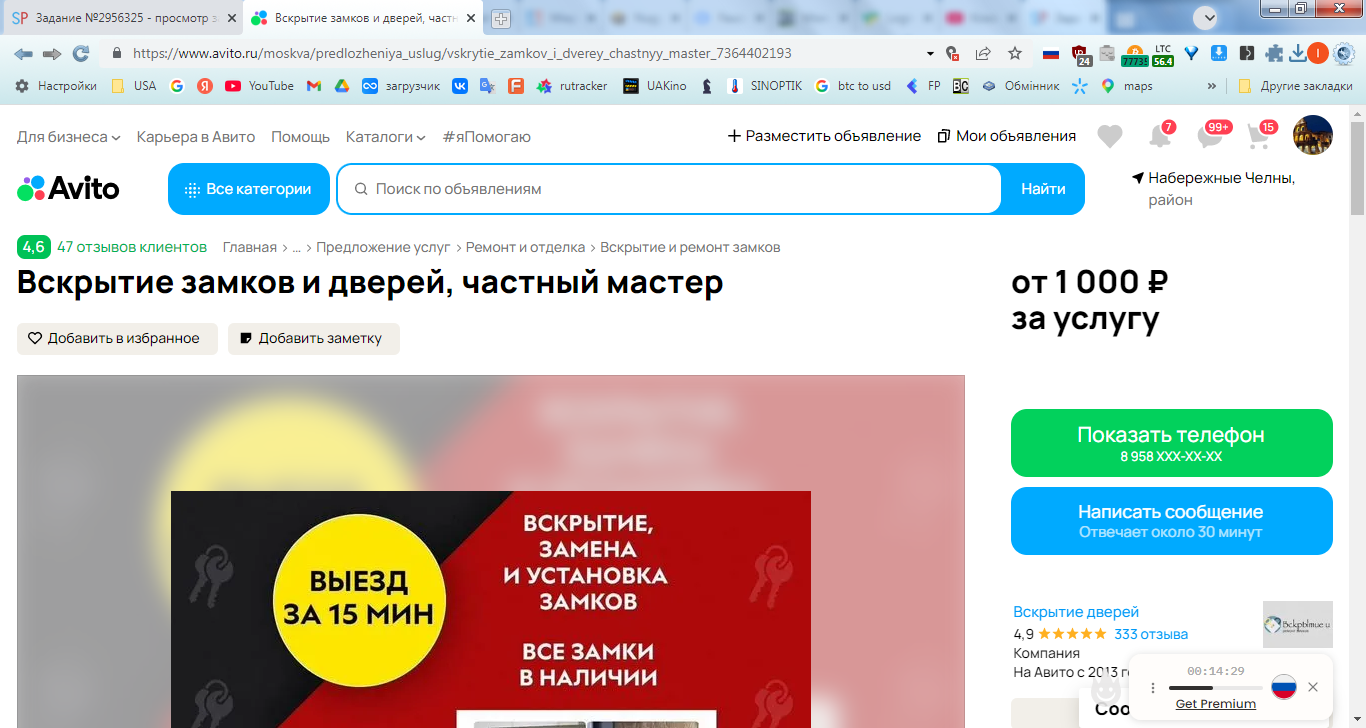Open Avito user profile avatar
Viewport: 1366px width, 728px height.
click(x=1313, y=135)
